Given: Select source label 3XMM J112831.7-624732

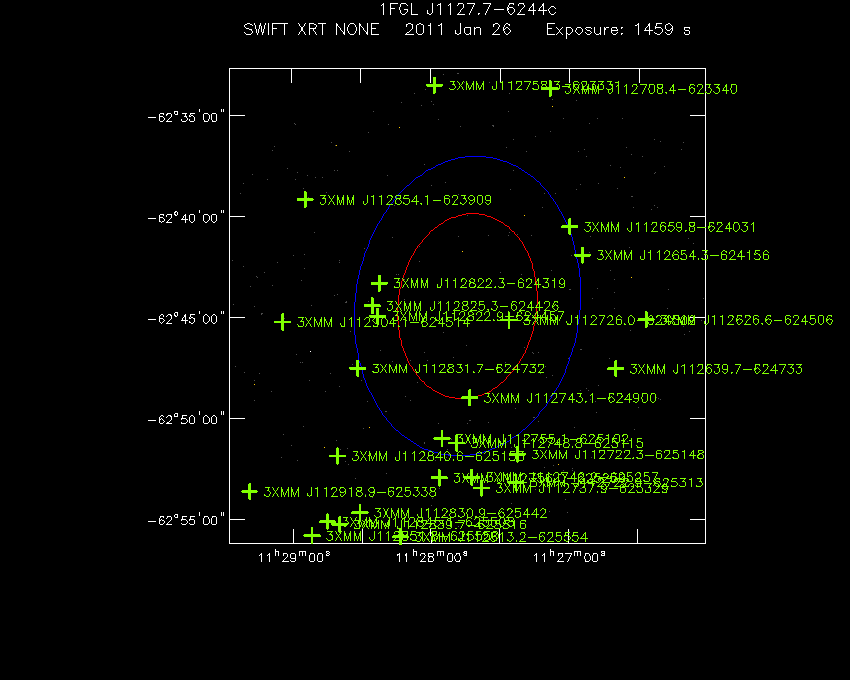Looking at the screenshot, I should point(458,369).
